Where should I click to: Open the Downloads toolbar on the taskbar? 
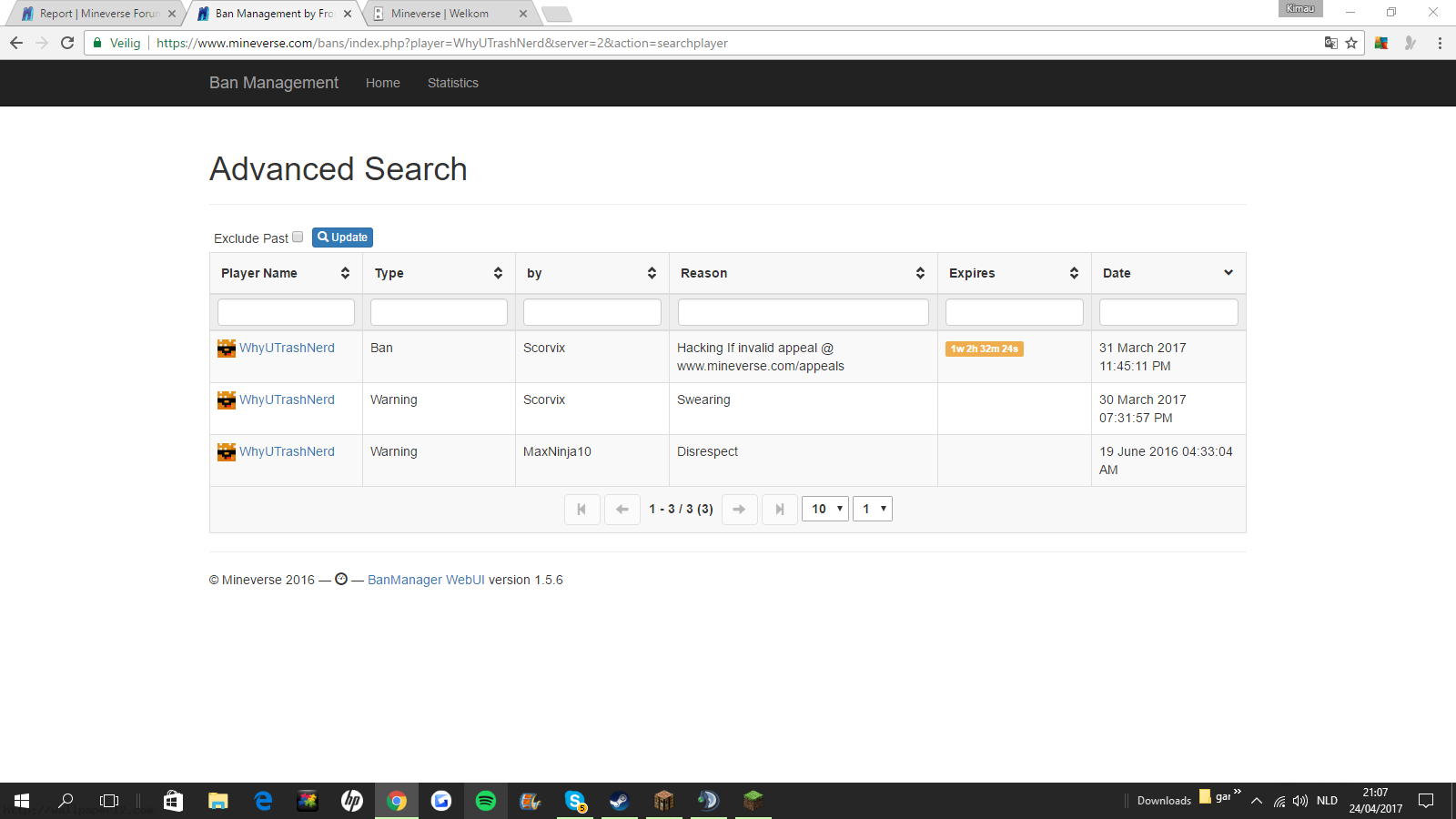1164,801
